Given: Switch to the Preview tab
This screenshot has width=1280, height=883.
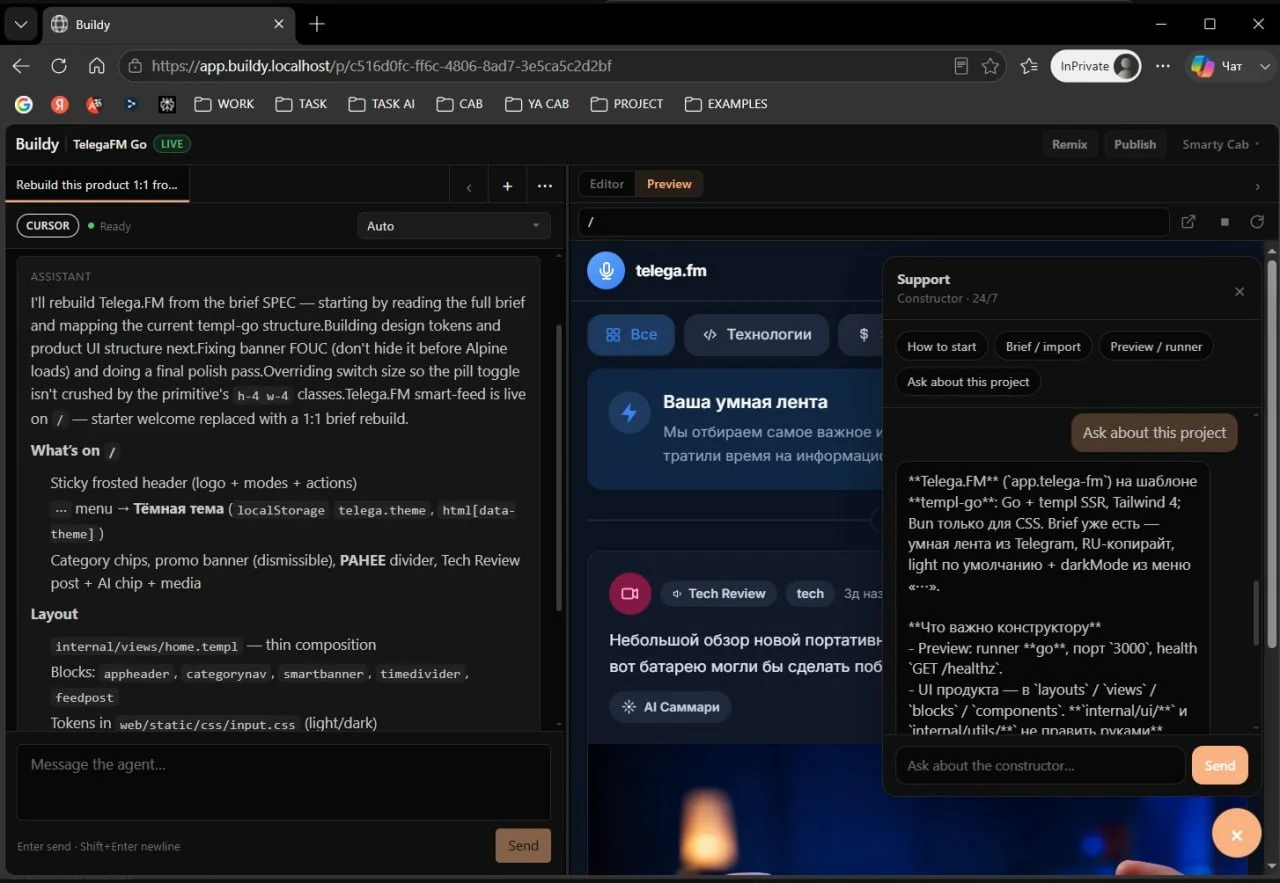Looking at the screenshot, I should pos(669,184).
